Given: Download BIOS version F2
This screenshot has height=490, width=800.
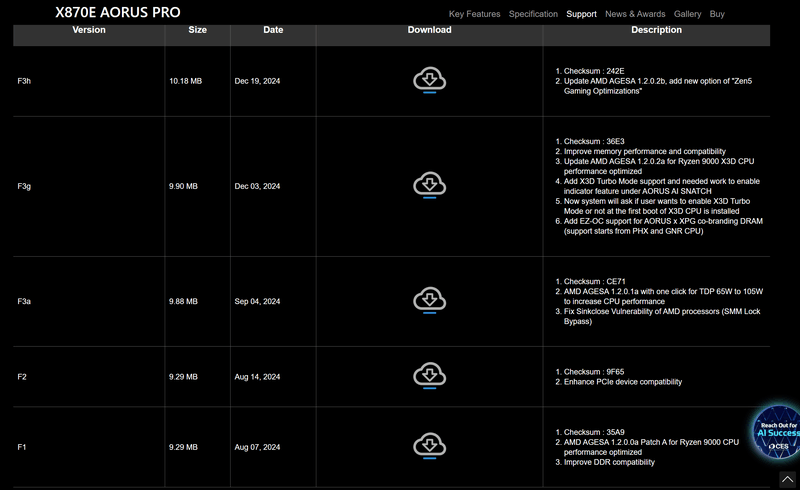Looking at the screenshot, I should click(x=429, y=375).
